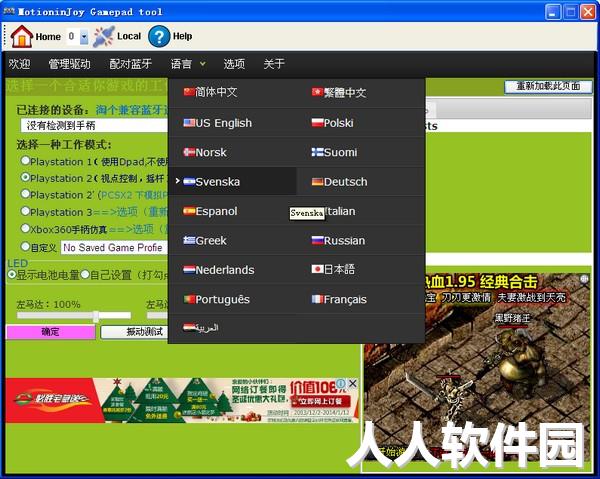
Task: Select 日本語 with the Japanese flag
Action: click(x=361, y=270)
